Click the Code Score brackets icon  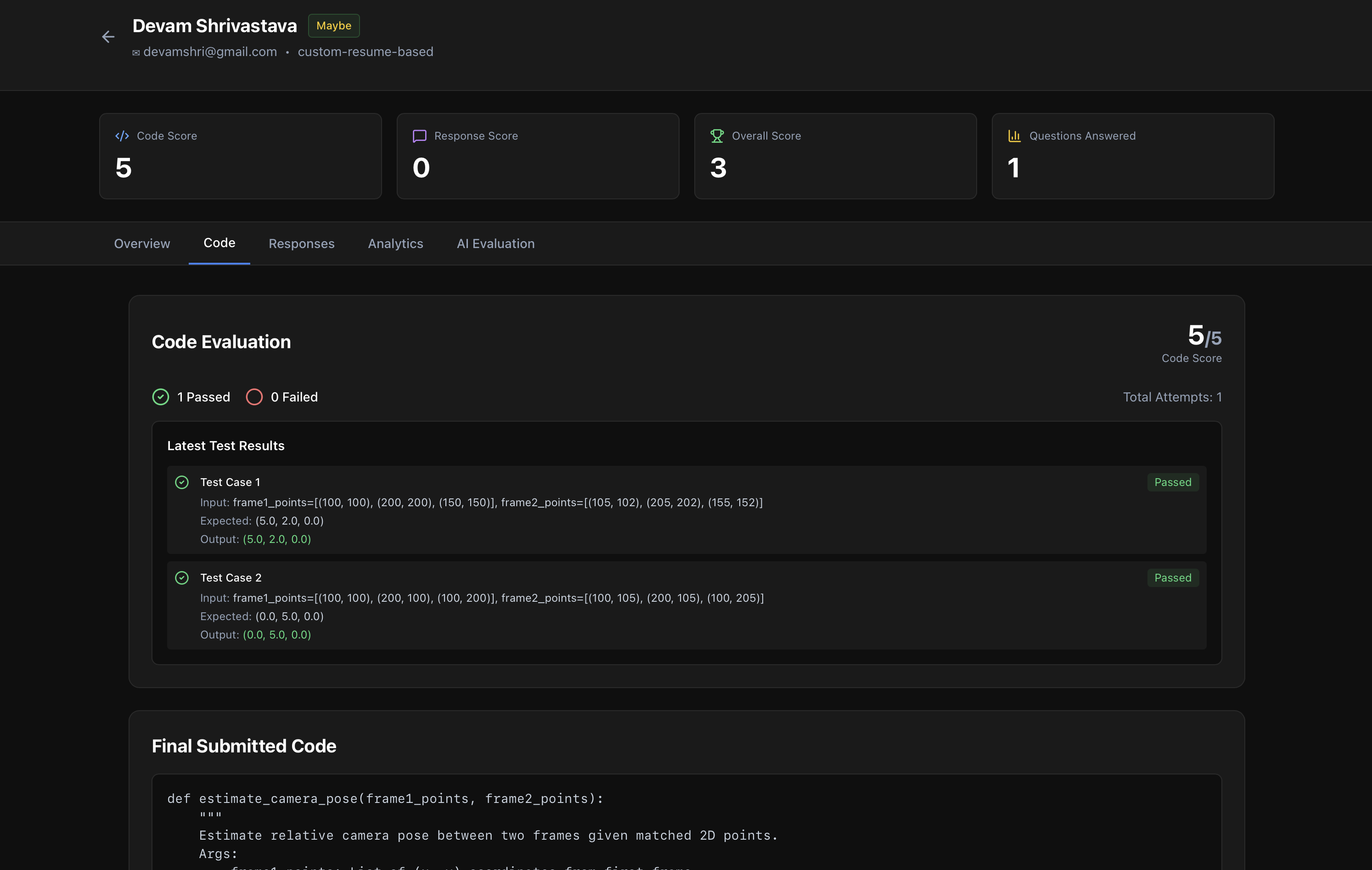(122, 136)
